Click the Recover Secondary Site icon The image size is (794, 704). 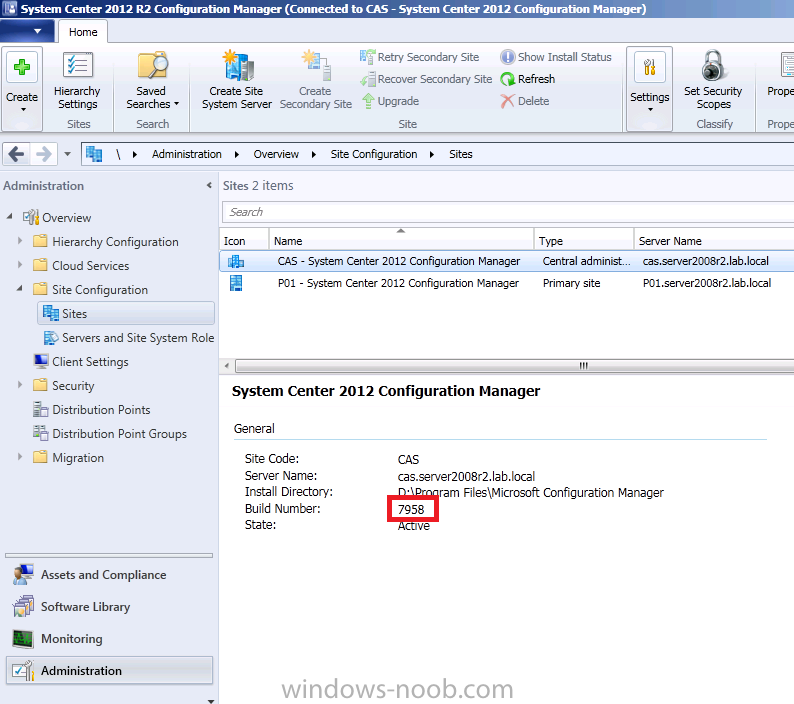pyautogui.click(x=368, y=79)
